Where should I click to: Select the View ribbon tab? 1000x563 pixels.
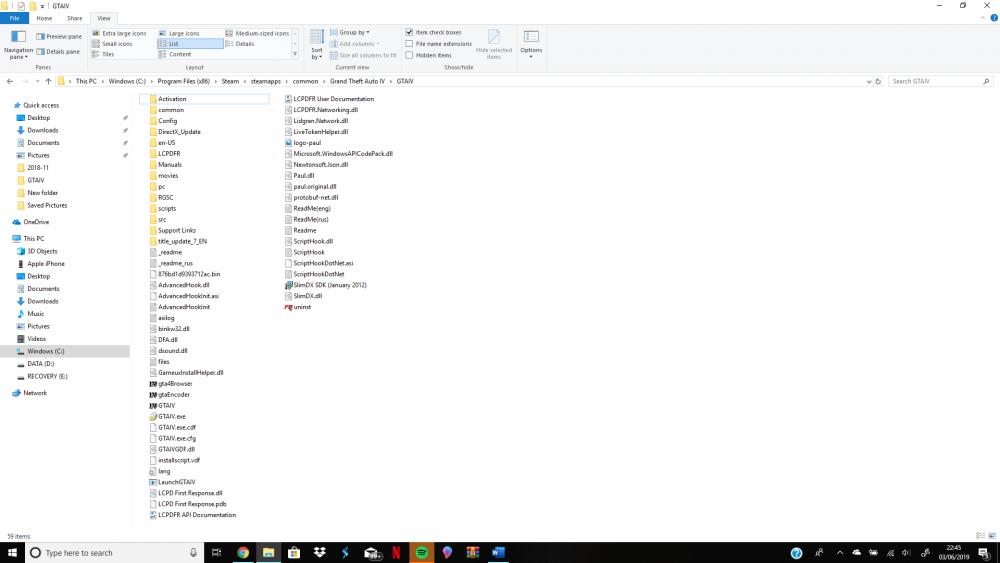pos(103,18)
